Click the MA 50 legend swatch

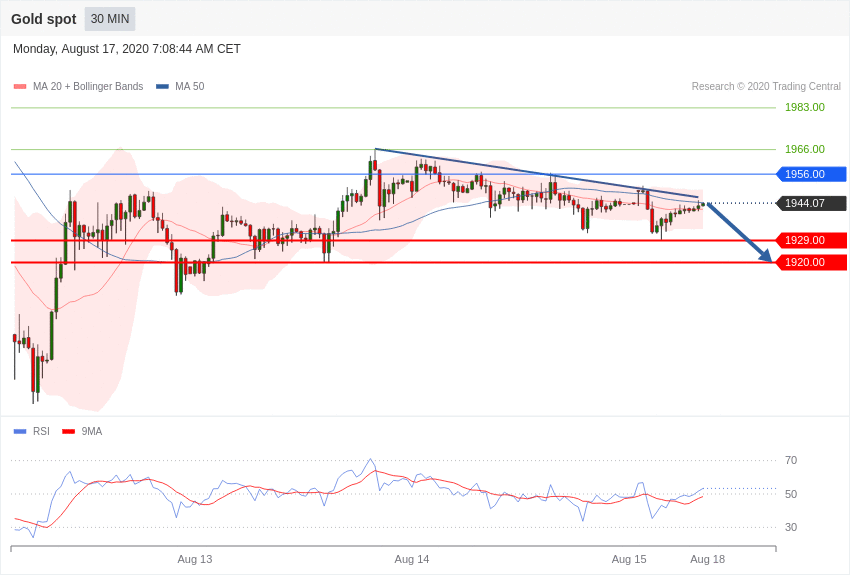coord(163,87)
